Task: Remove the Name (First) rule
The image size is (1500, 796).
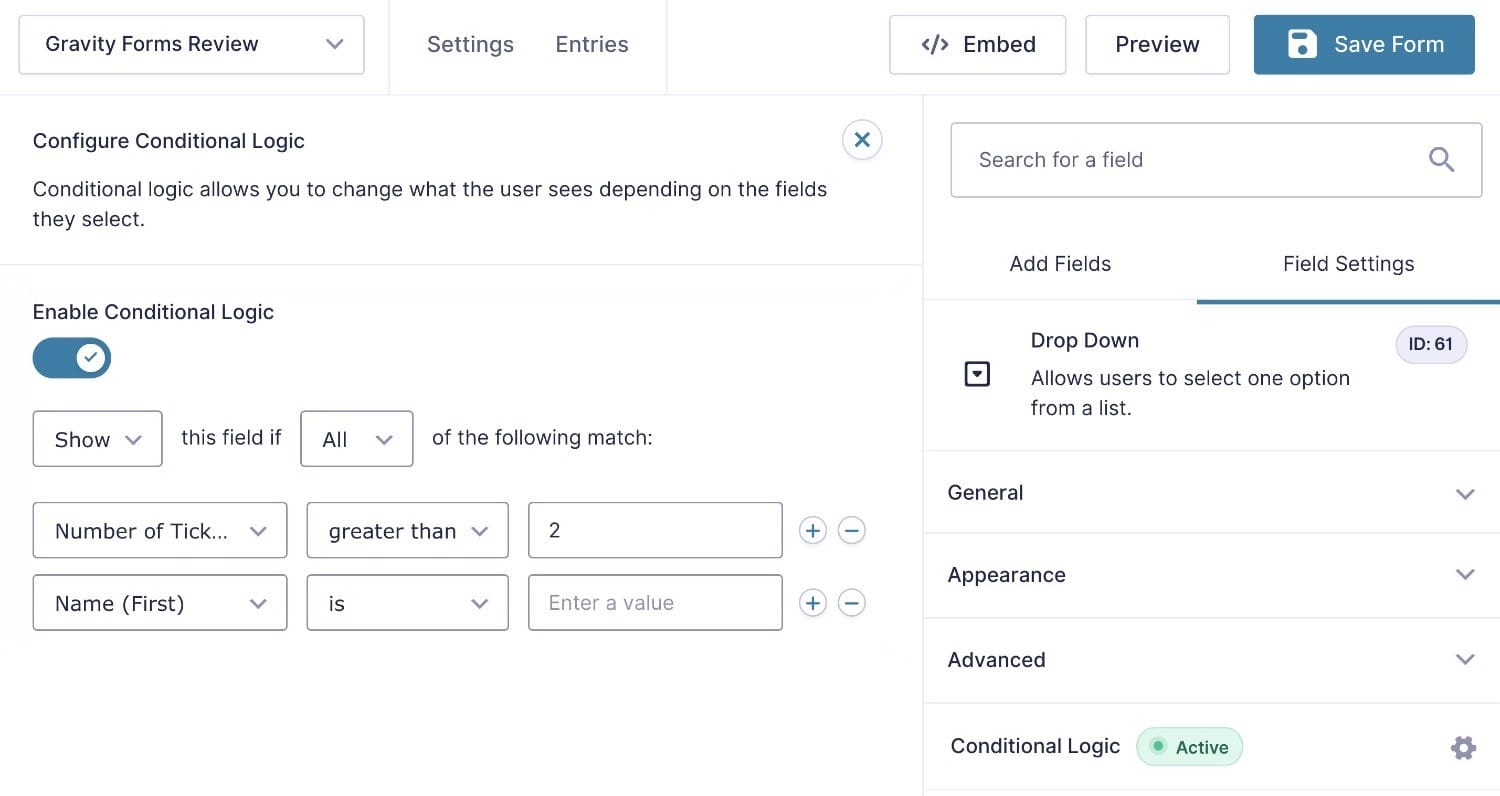Action: click(x=851, y=603)
